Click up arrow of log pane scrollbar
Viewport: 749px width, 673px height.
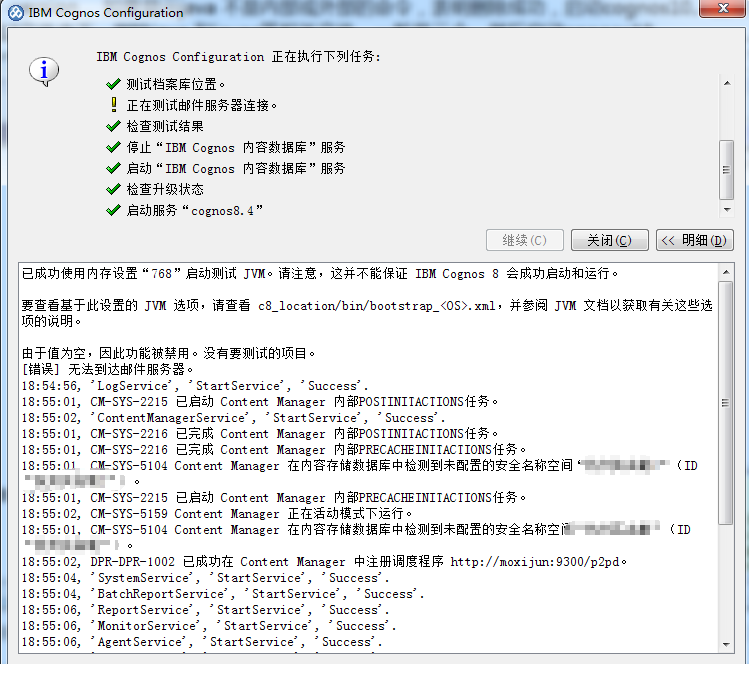click(x=726, y=272)
